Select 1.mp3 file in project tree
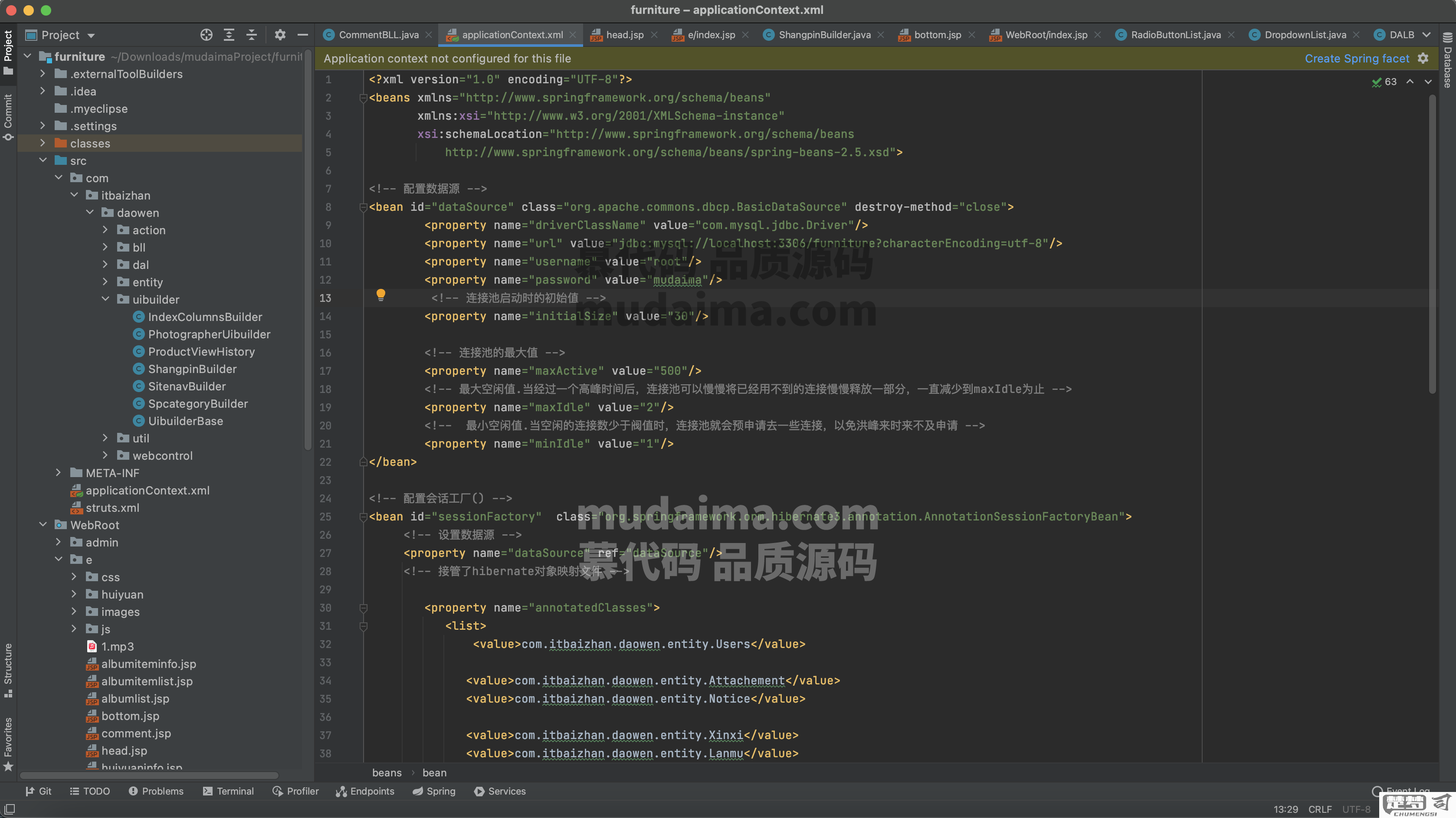 pos(117,646)
